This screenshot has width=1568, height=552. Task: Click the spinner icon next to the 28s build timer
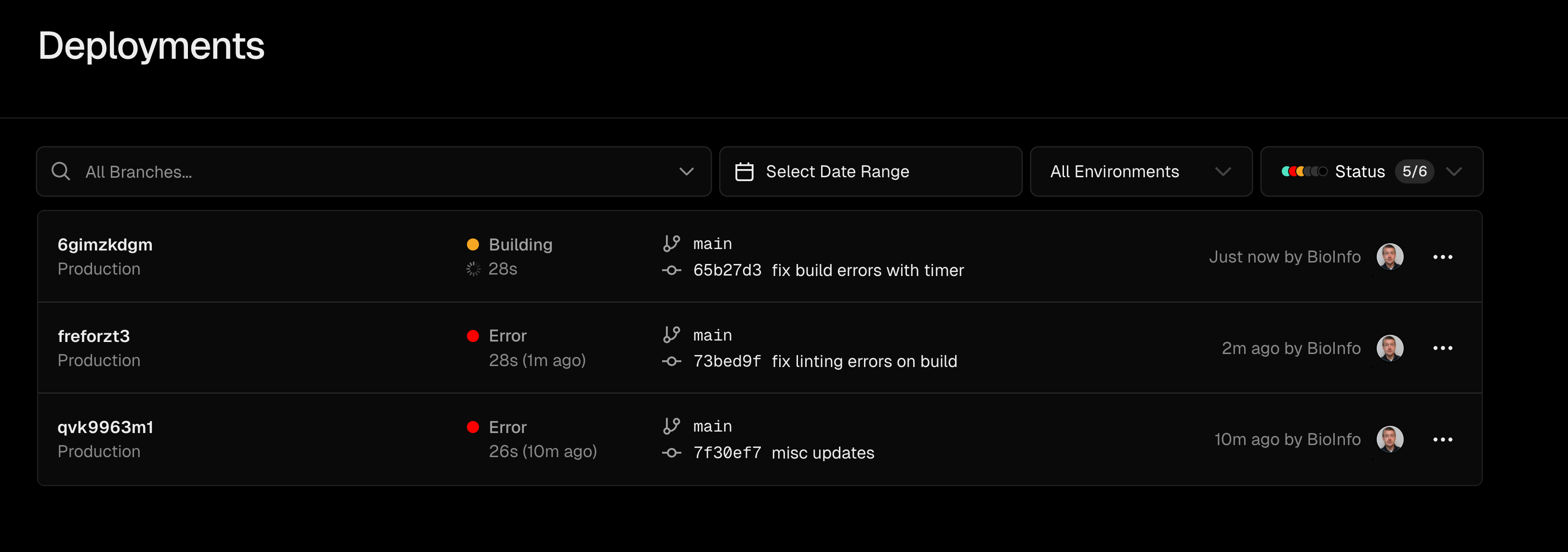pyautogui.click(x=474, y=268)
